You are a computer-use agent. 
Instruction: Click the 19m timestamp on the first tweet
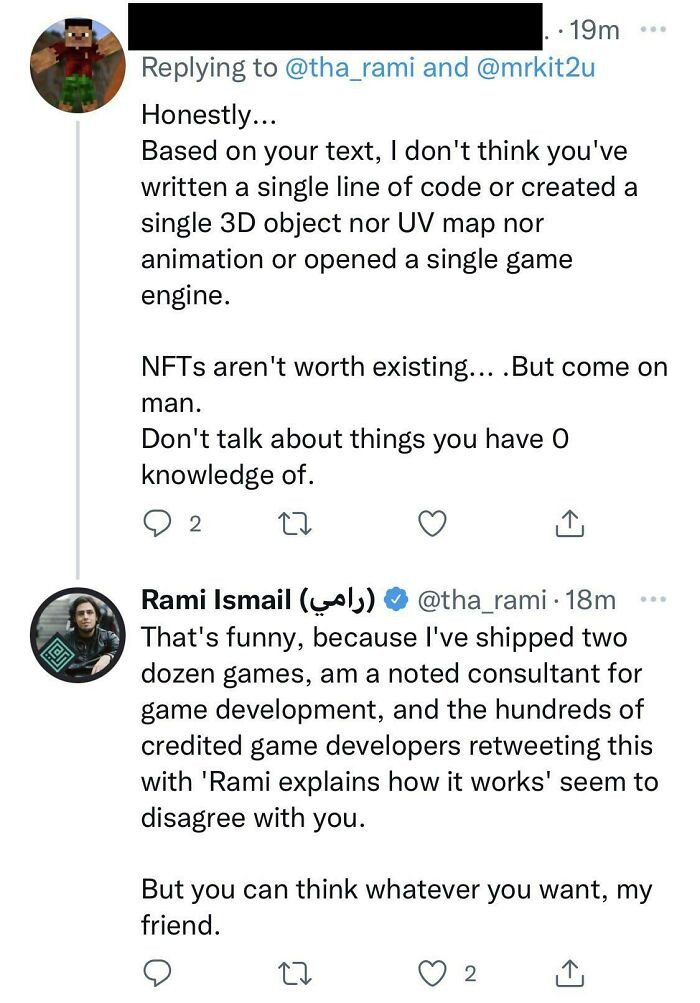point(597,31)
